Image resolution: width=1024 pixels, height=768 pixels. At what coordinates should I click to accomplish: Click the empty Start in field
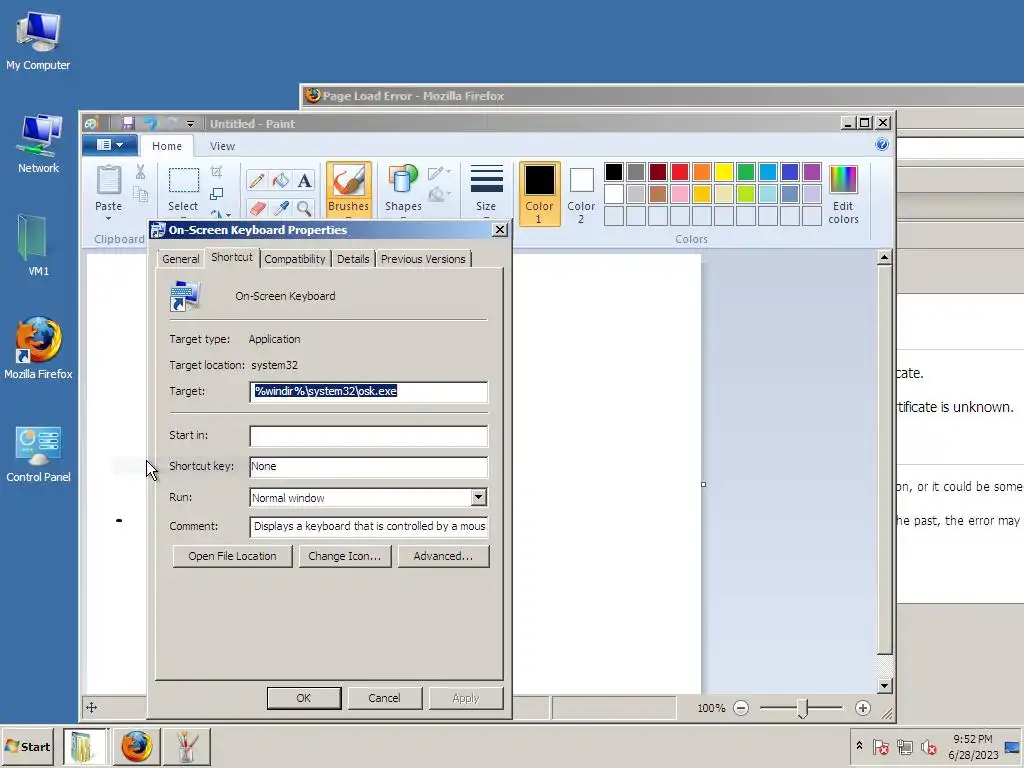(369, 436)
